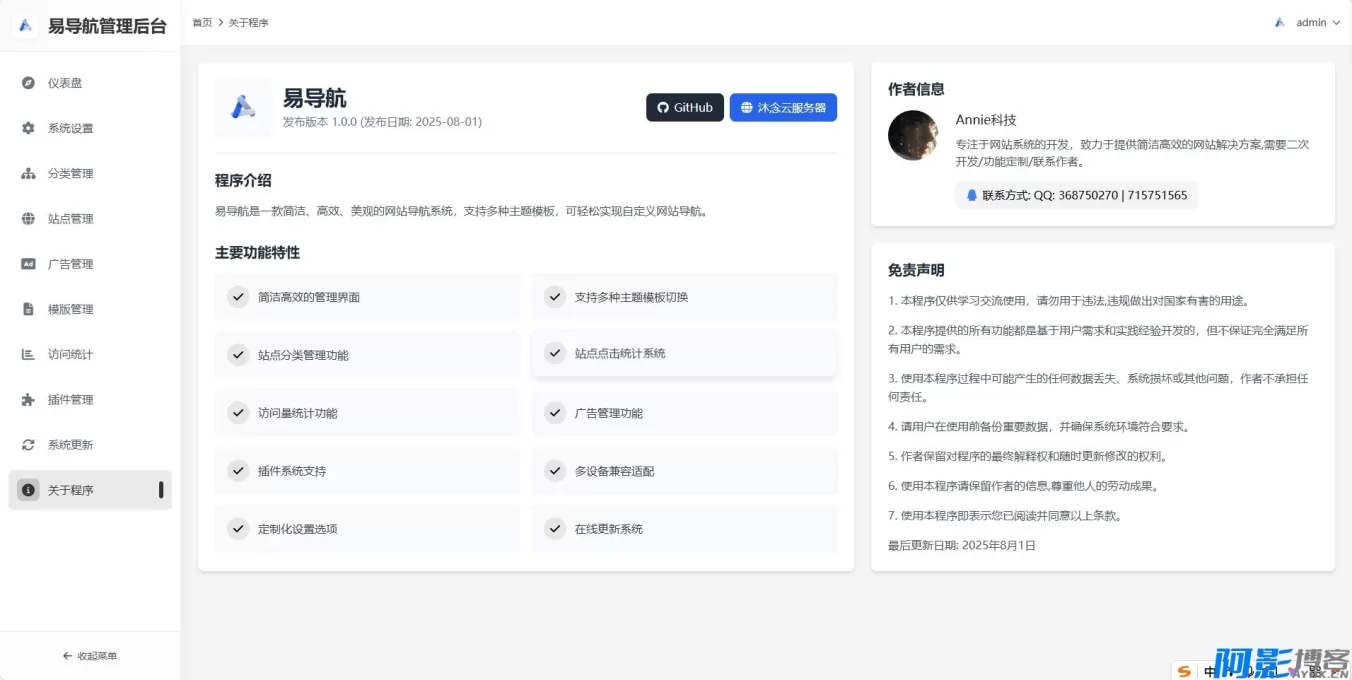Click the plugin management puzzle icon
Viewport: 1352px width, 680px height.
point(28,399)
